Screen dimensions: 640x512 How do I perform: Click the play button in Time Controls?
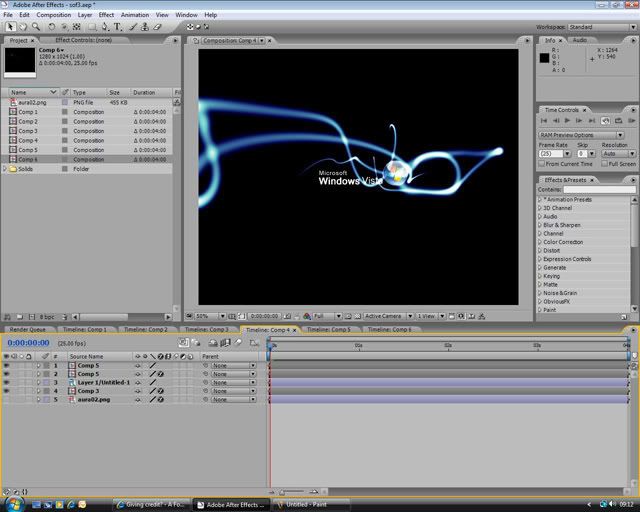(x=567, y=121)
